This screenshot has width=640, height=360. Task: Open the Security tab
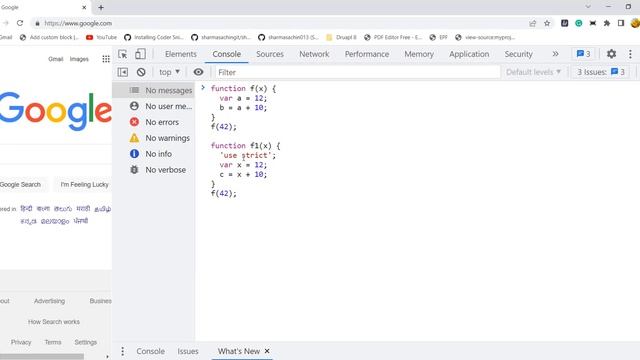tap(518, 54)
